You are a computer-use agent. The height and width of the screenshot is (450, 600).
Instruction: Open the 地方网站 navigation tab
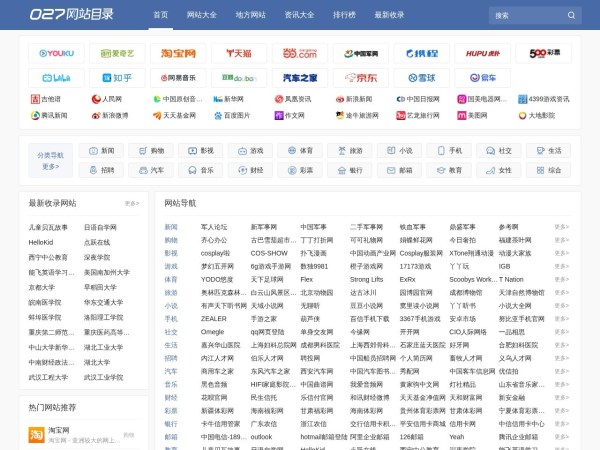(x=251, y=15)
